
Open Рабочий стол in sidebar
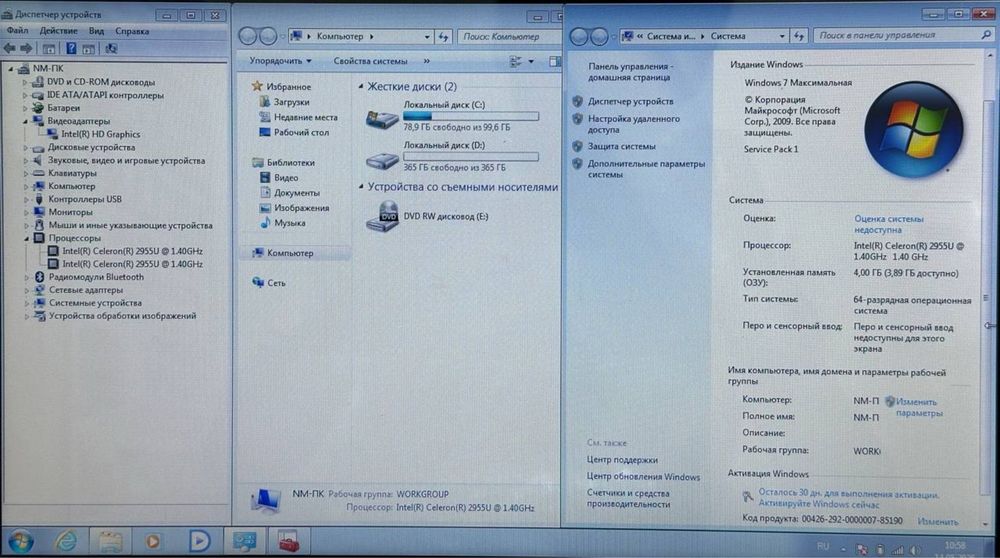point(301,133)
